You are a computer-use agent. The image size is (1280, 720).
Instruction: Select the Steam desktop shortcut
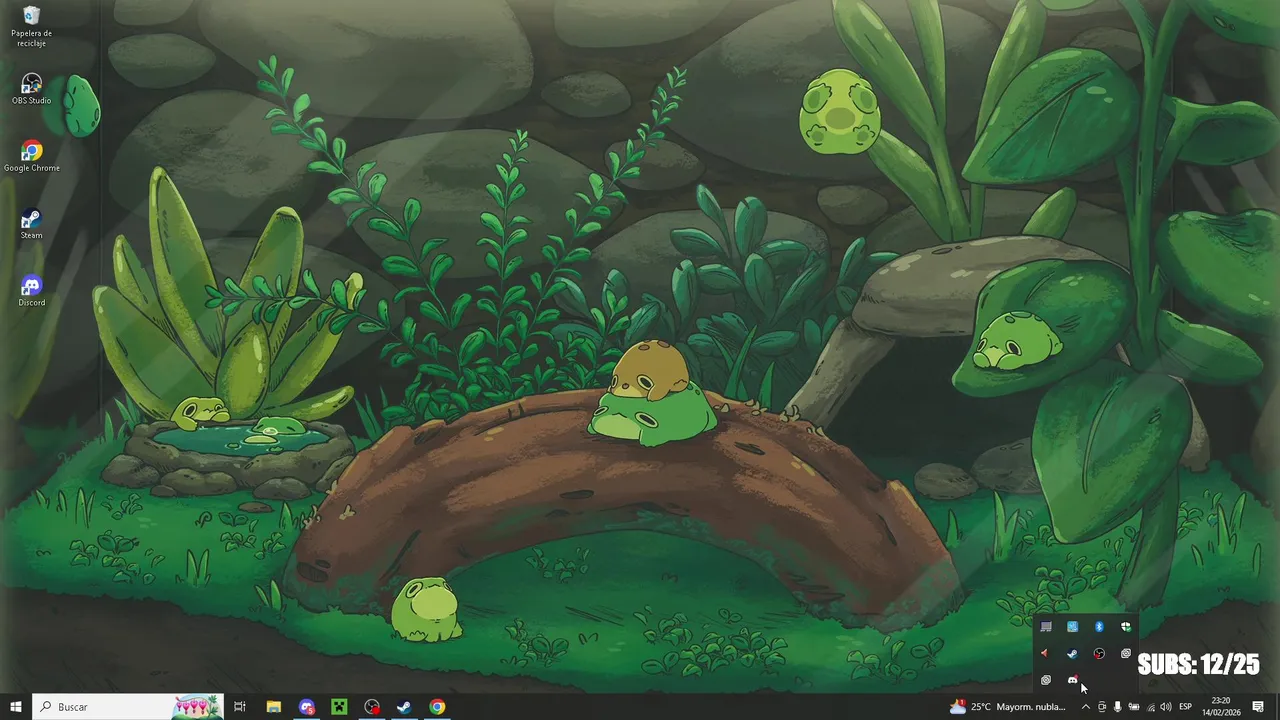31,223
